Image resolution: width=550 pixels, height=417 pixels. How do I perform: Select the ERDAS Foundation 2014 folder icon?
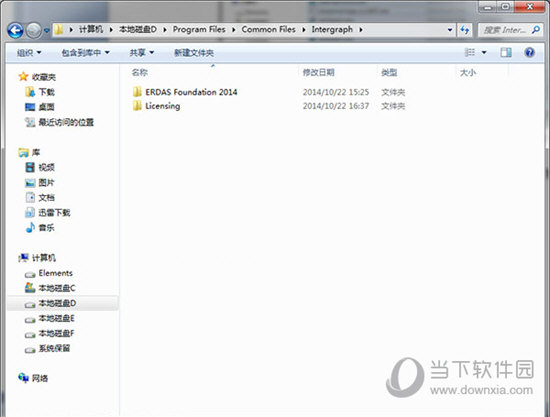[137, 92]
